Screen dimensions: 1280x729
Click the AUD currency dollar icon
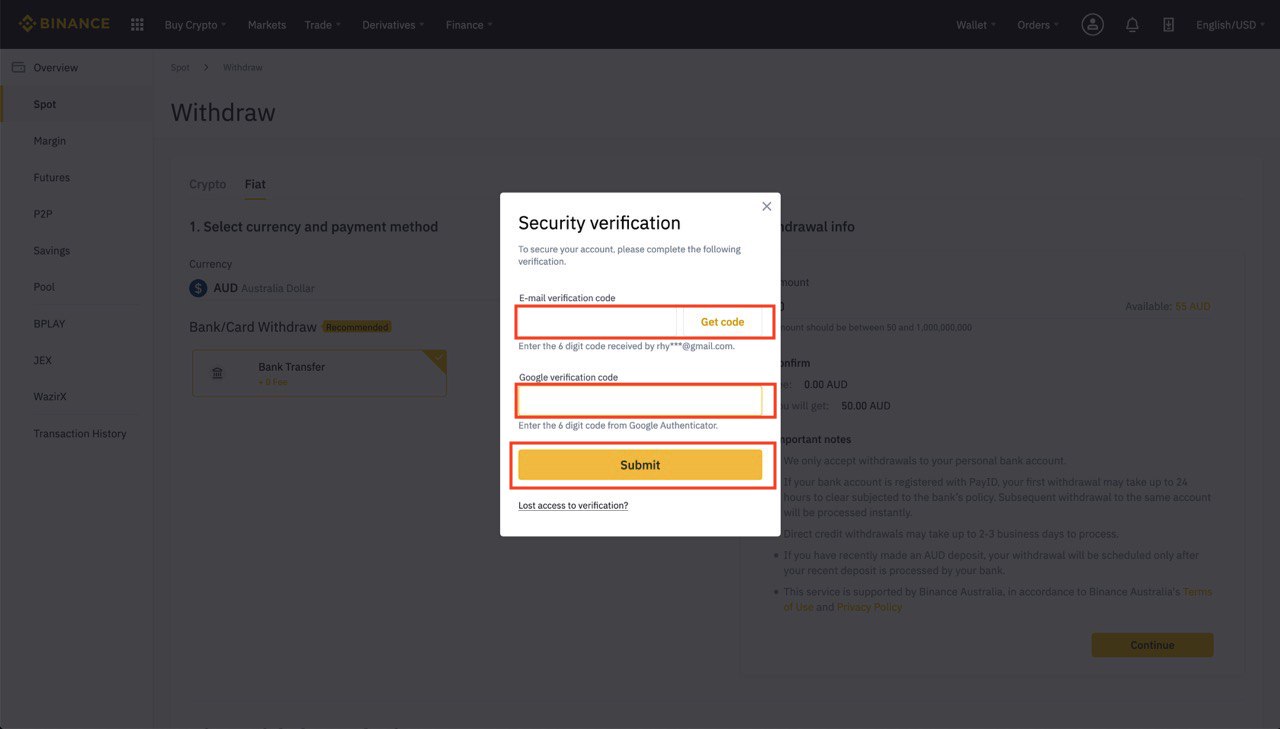pos(198,288)
